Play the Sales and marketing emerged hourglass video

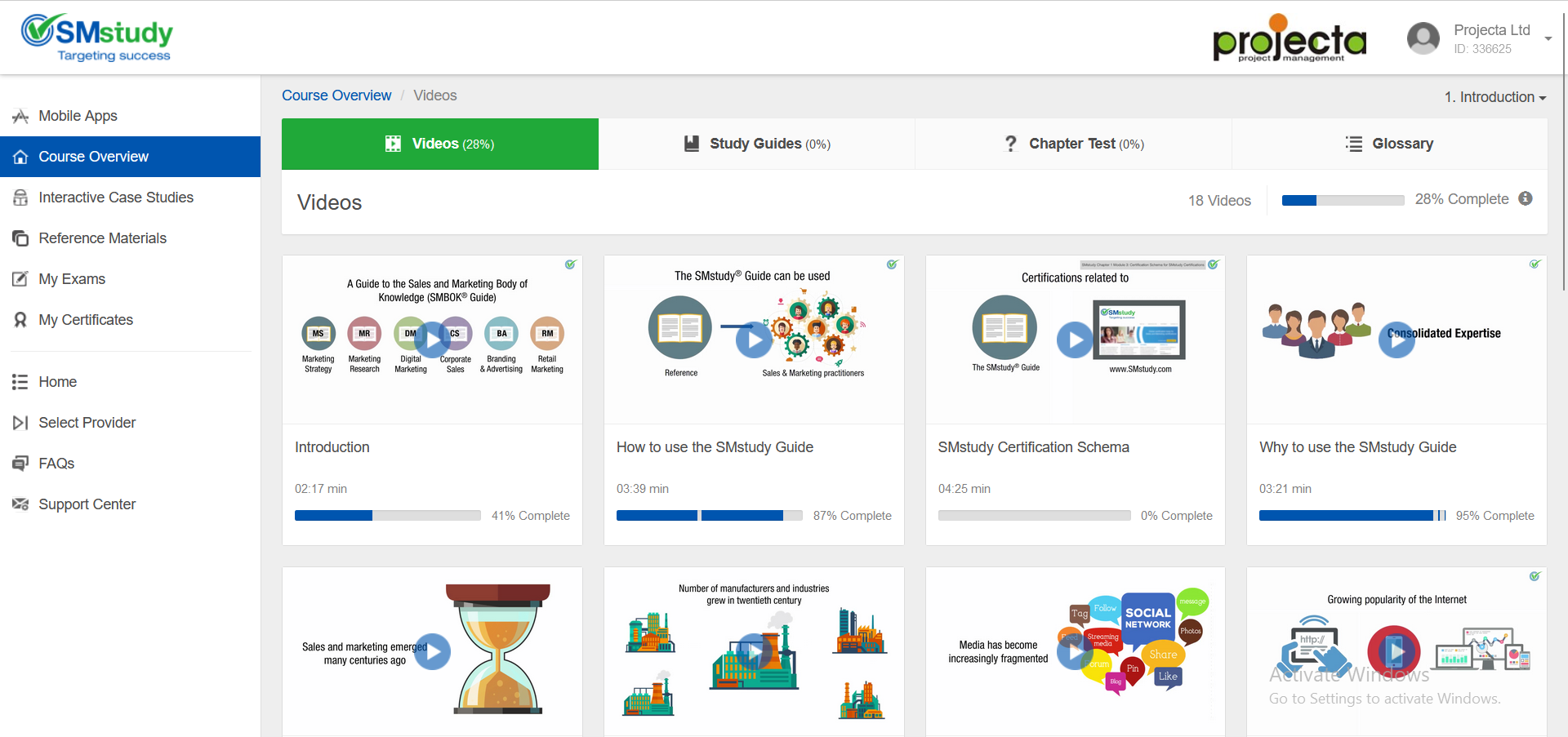433,651
